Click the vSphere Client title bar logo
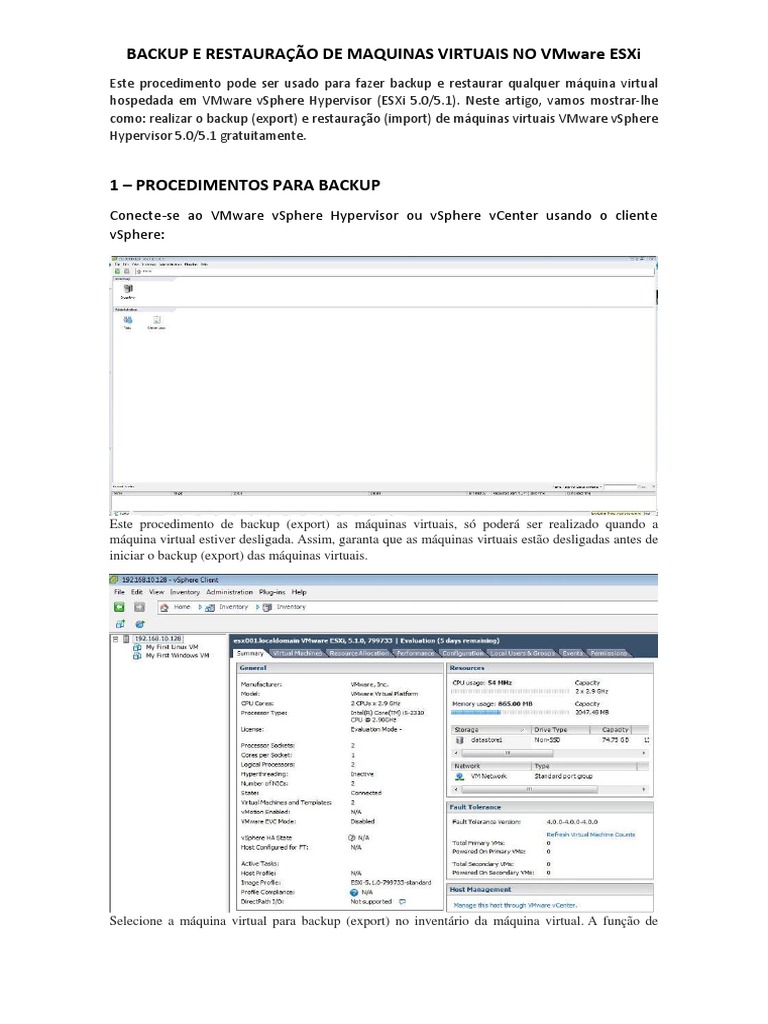Image resolution: width=768 pixels, height=1024 pixels. (114, 579)
